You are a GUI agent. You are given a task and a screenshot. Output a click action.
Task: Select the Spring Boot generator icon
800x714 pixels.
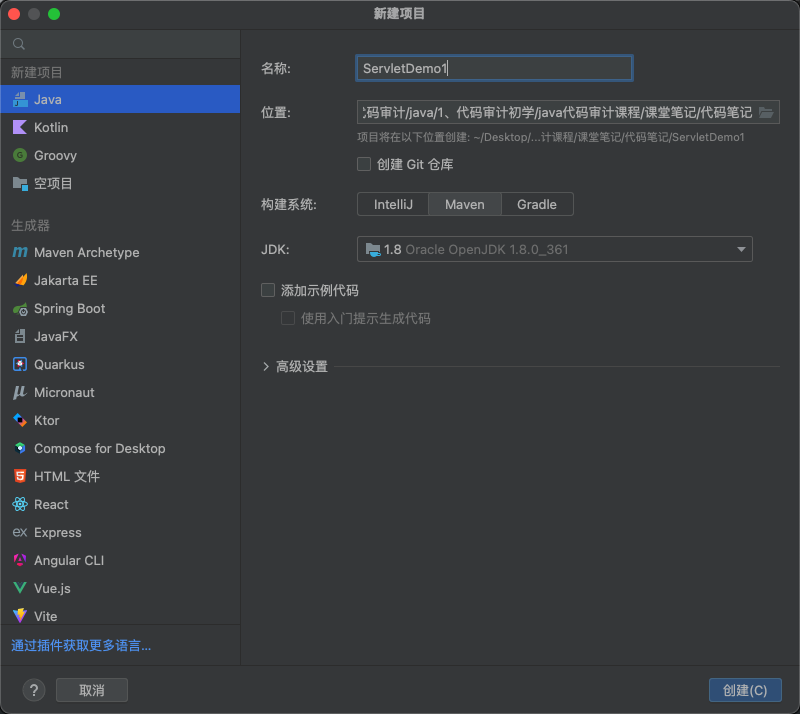click(x=19, y=308)
